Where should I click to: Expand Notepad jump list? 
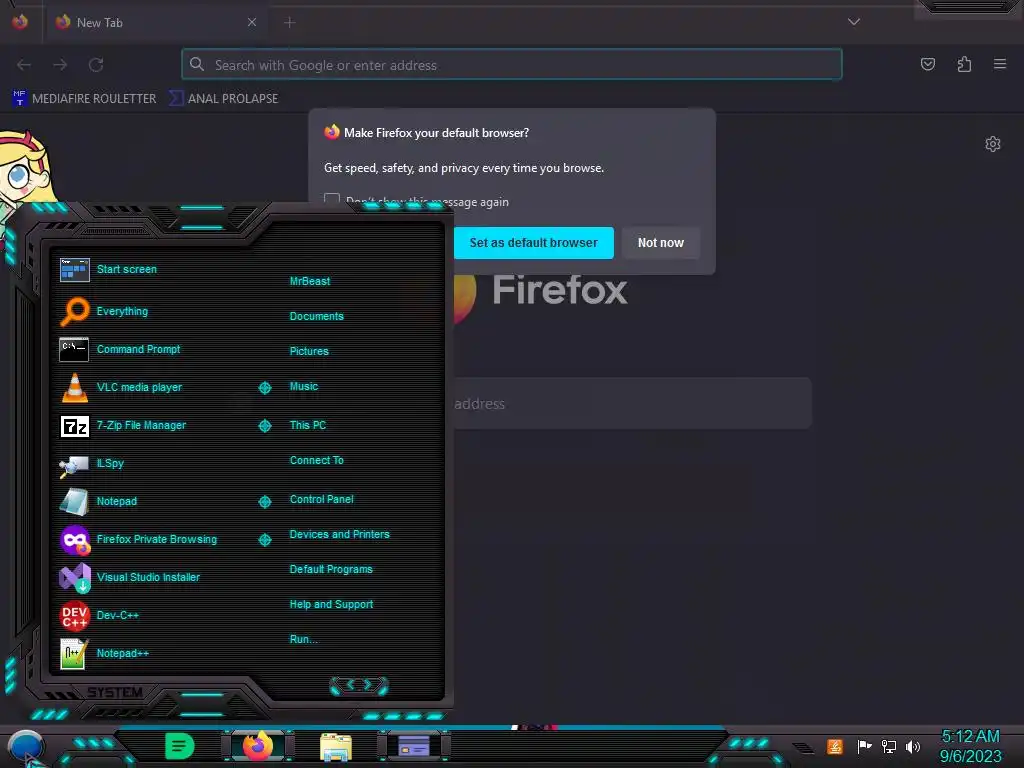click(264, 502)
